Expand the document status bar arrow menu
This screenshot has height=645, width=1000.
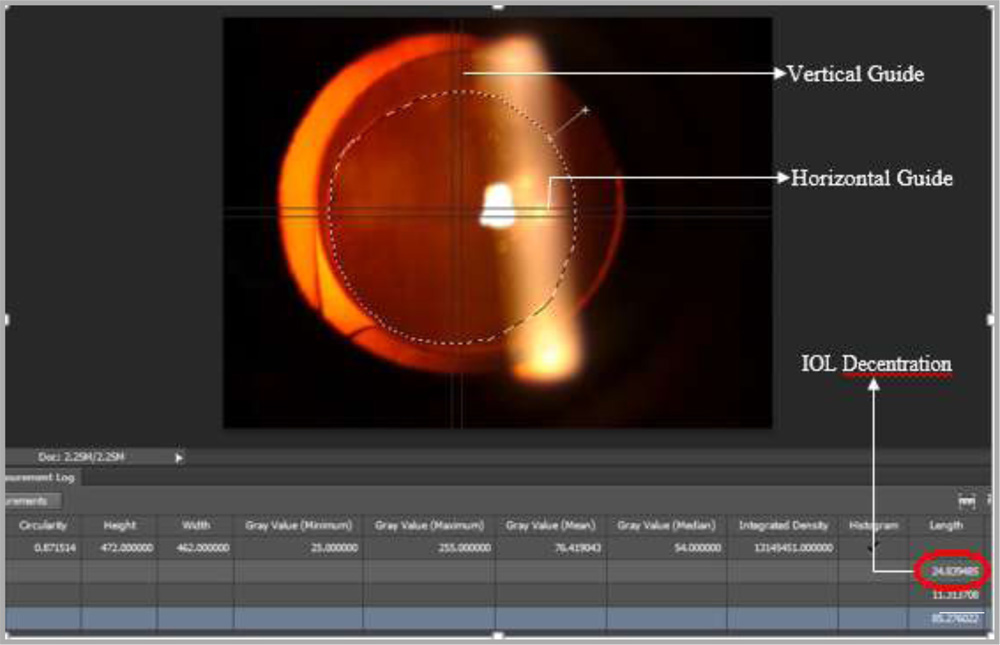179,457
